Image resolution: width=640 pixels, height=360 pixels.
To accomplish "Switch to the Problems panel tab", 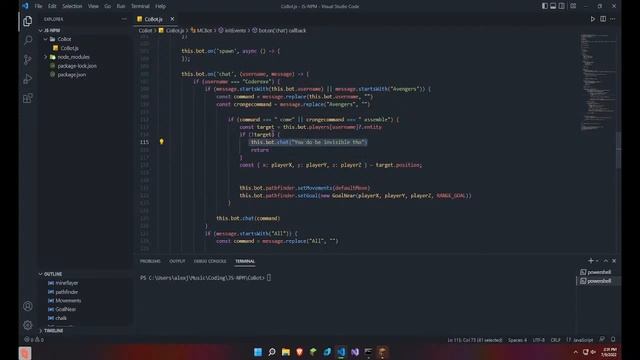I will click(150, 261).
